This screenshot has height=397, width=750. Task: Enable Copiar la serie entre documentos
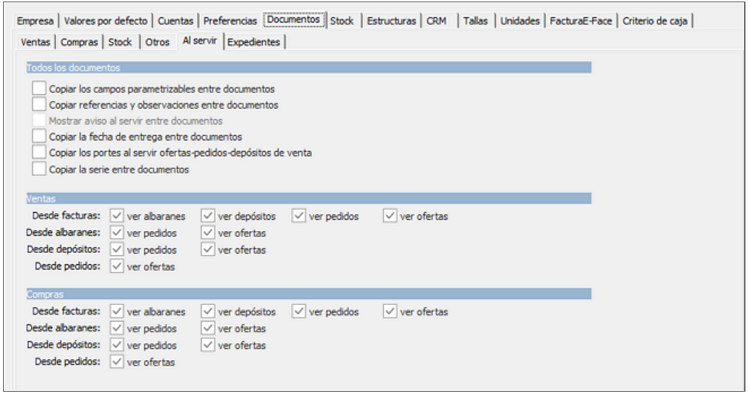coord(39,169)
